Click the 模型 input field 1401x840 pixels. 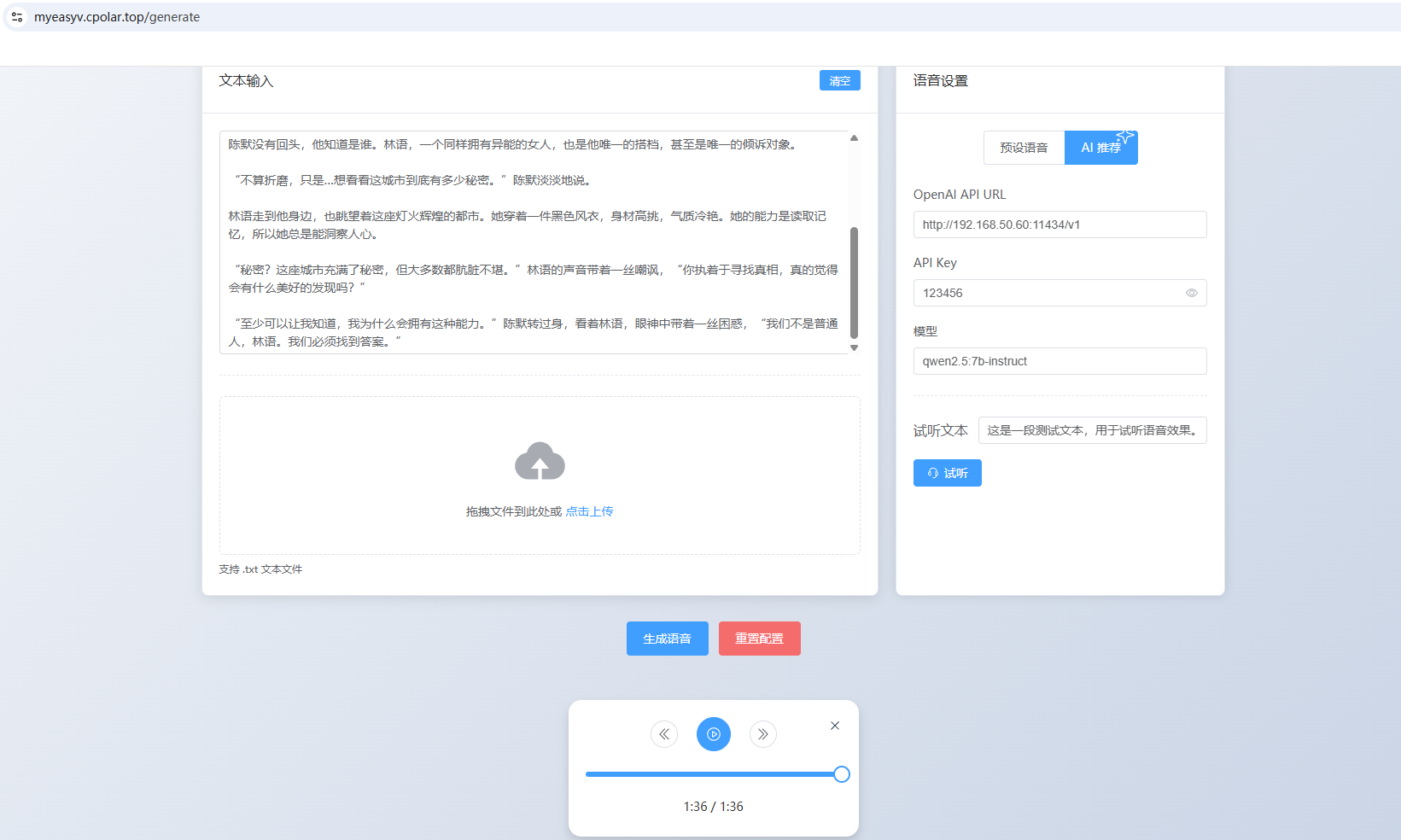[x=1060, y=361]
